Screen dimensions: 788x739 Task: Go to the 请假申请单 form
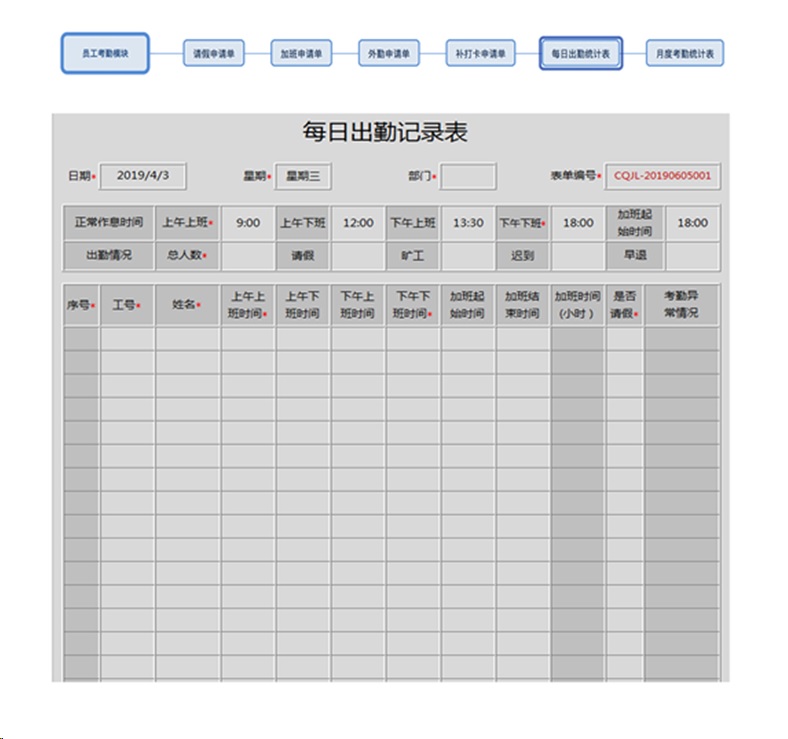click(214, 53)
